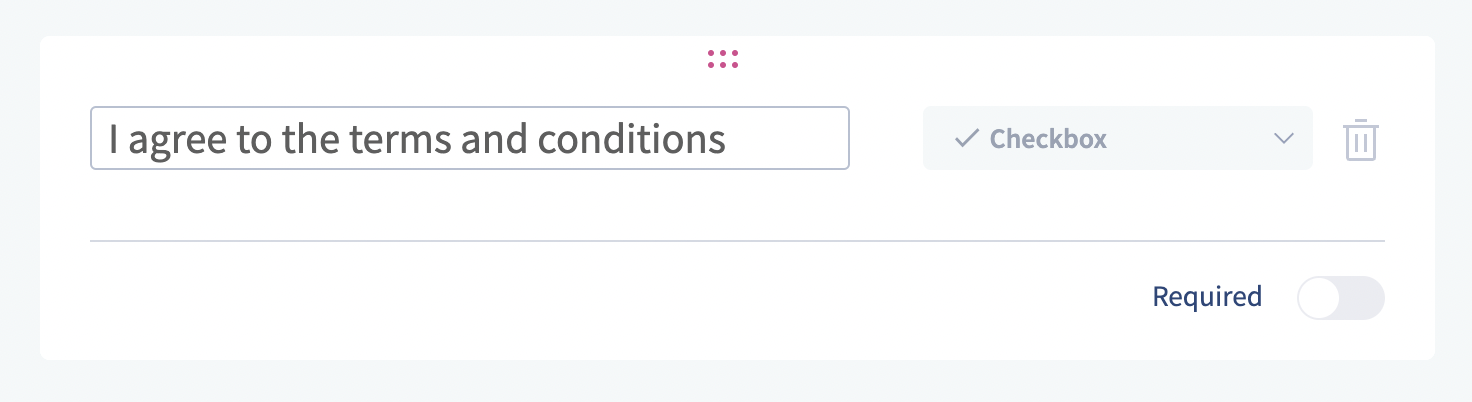This screenshot has height=402, width=1472.
Task: Click the down chevron in the type selector
Action: [x=1284, y=139]
